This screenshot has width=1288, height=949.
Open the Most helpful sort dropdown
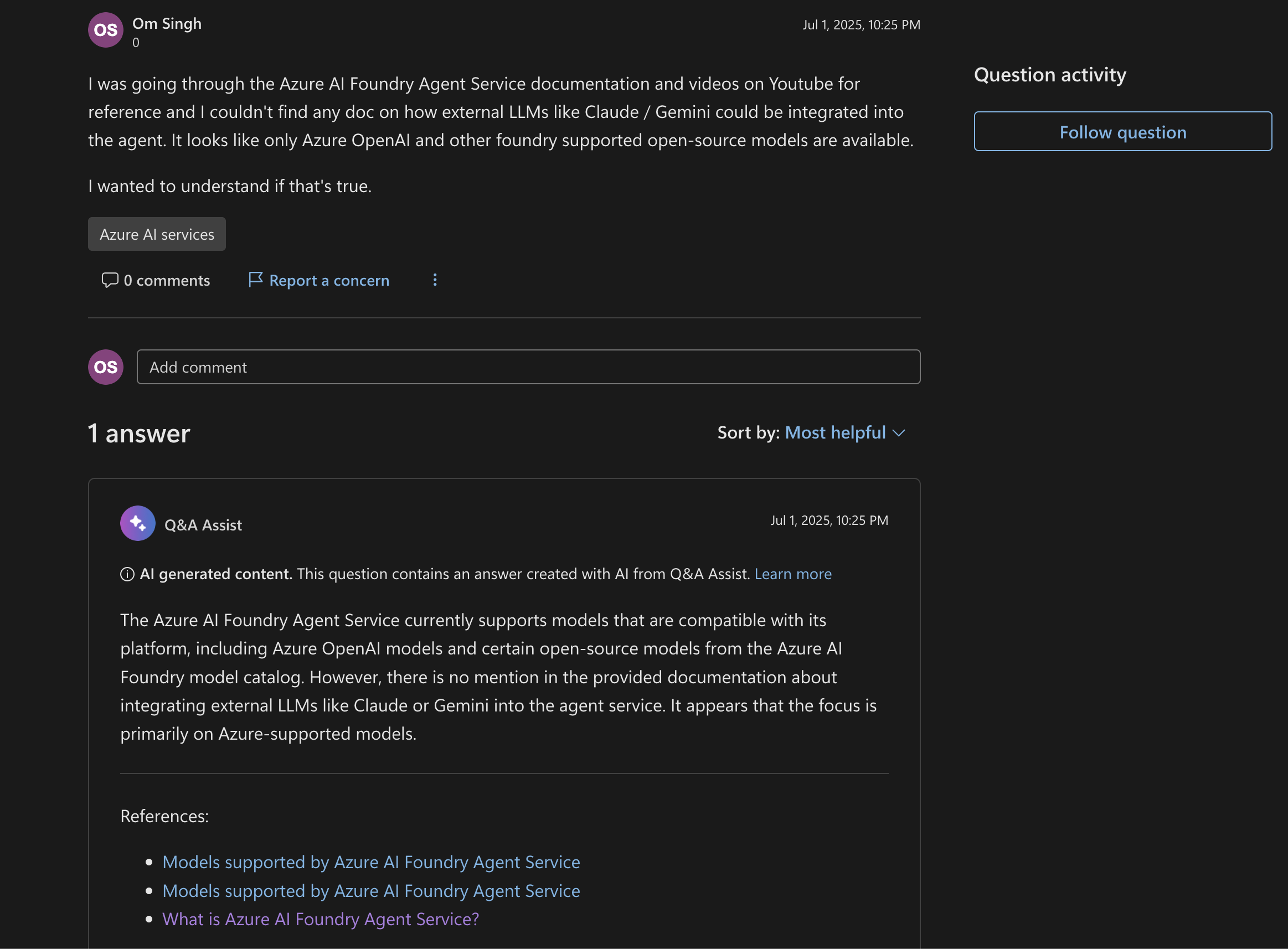(x=844, y=432)
